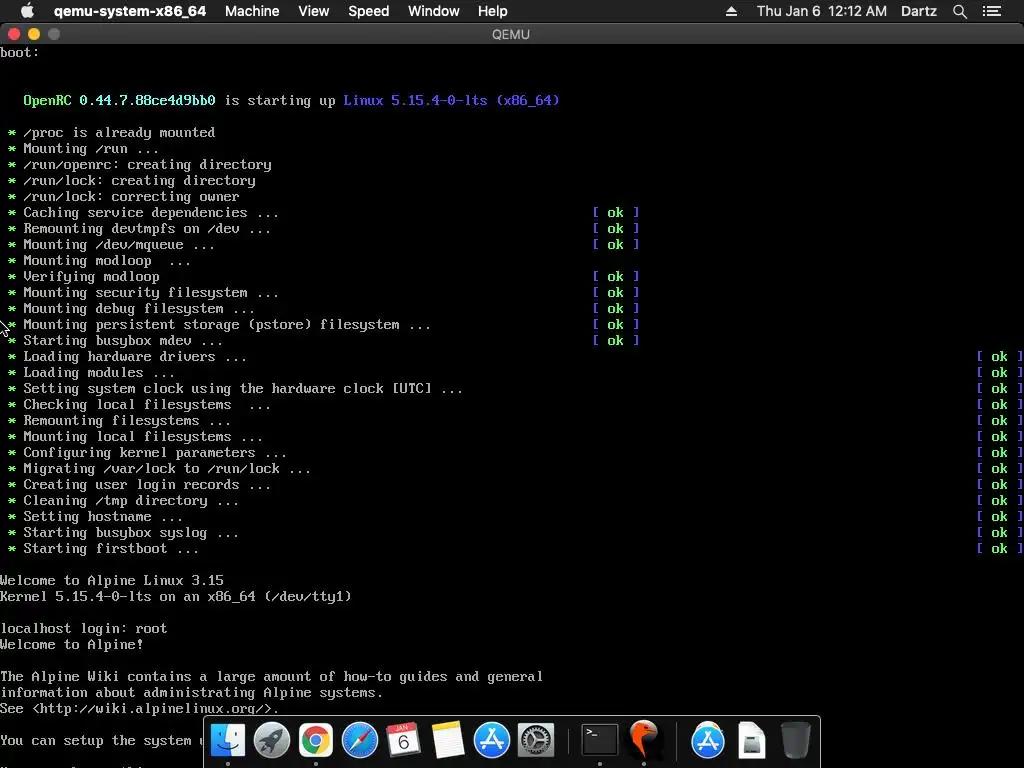Click the 'Welcome to Alpine!' line

[72, 645]
